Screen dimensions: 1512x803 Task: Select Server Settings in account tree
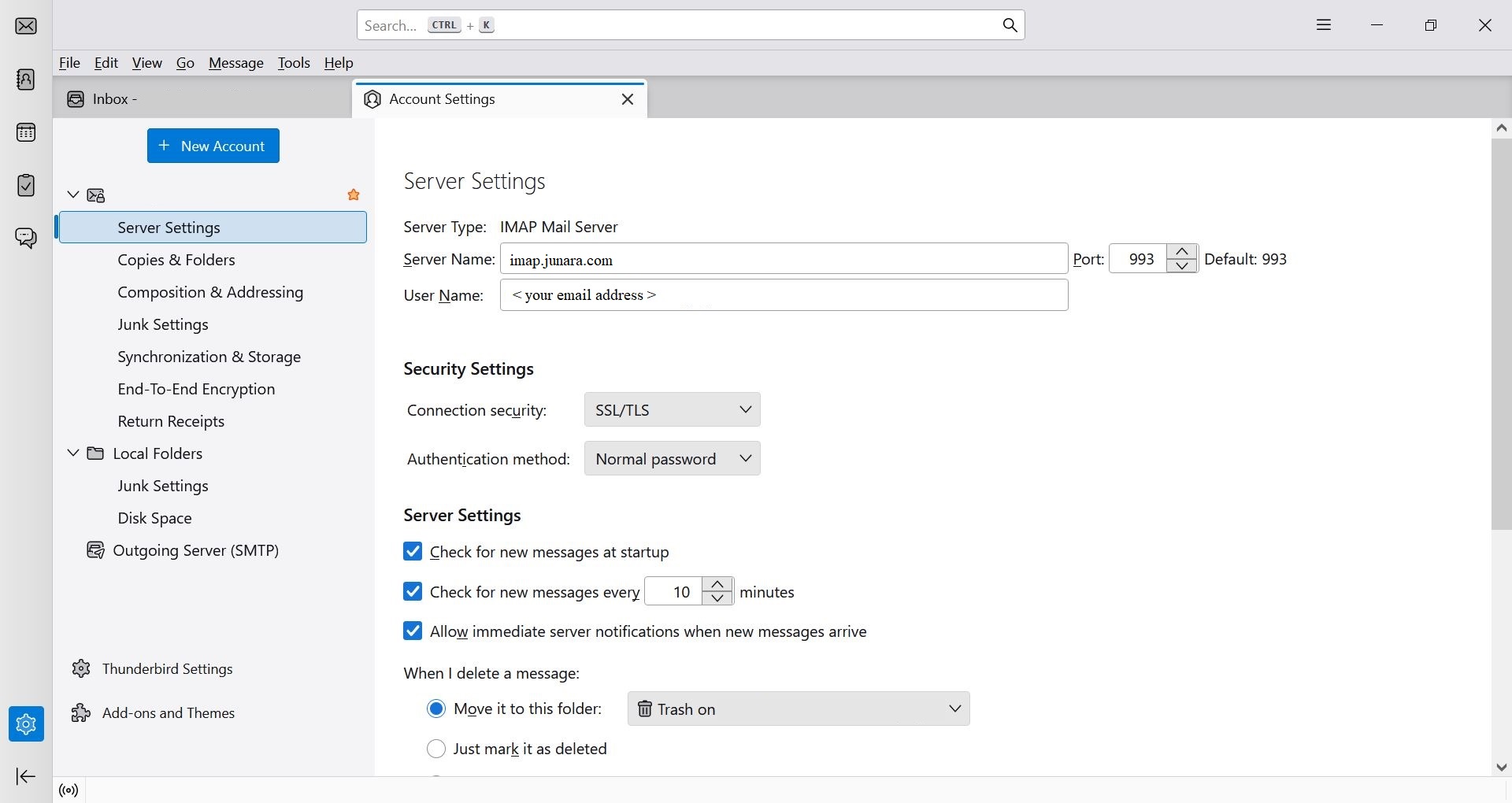tap(213, 228)
